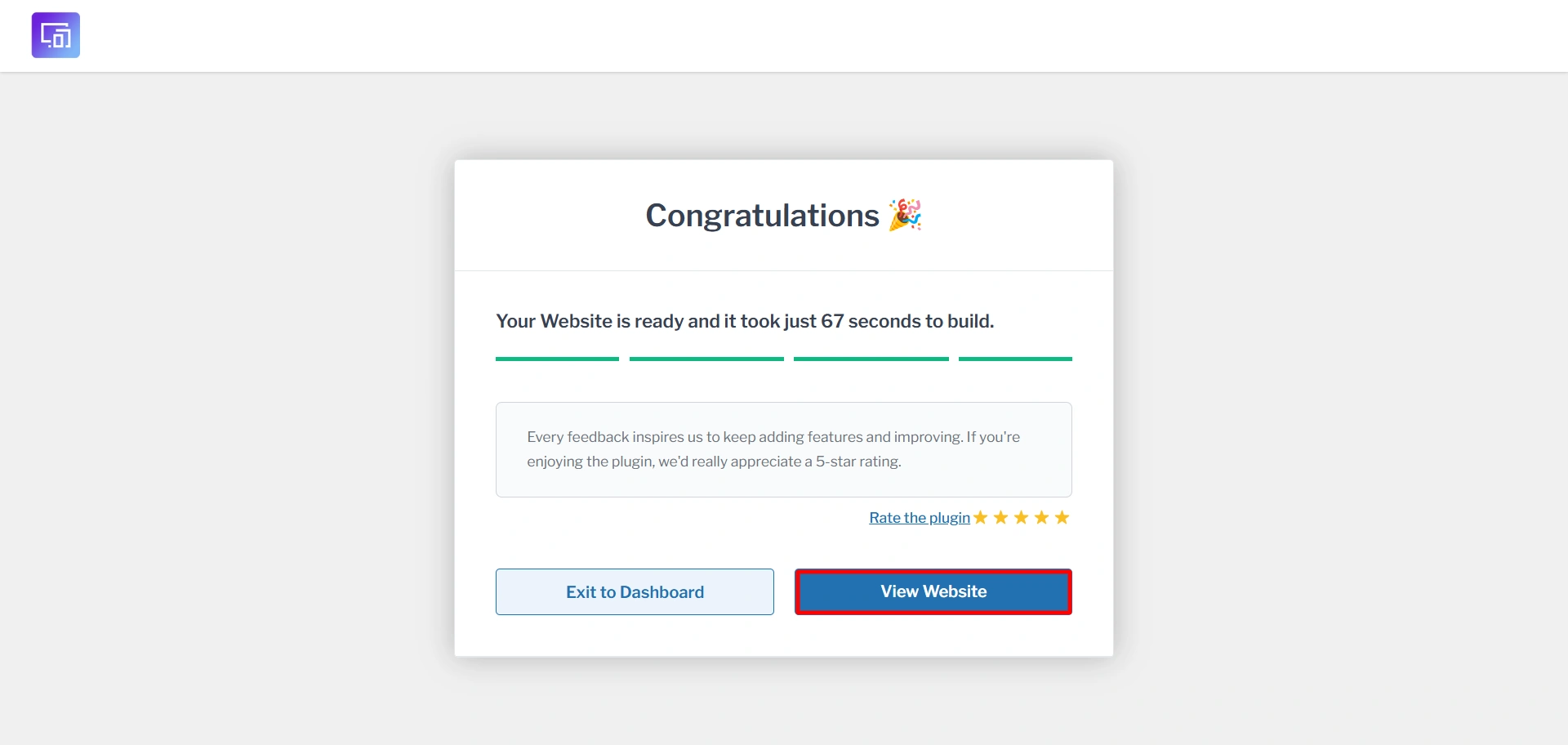Click the Congratulations heading text

[x=762, y=216]
